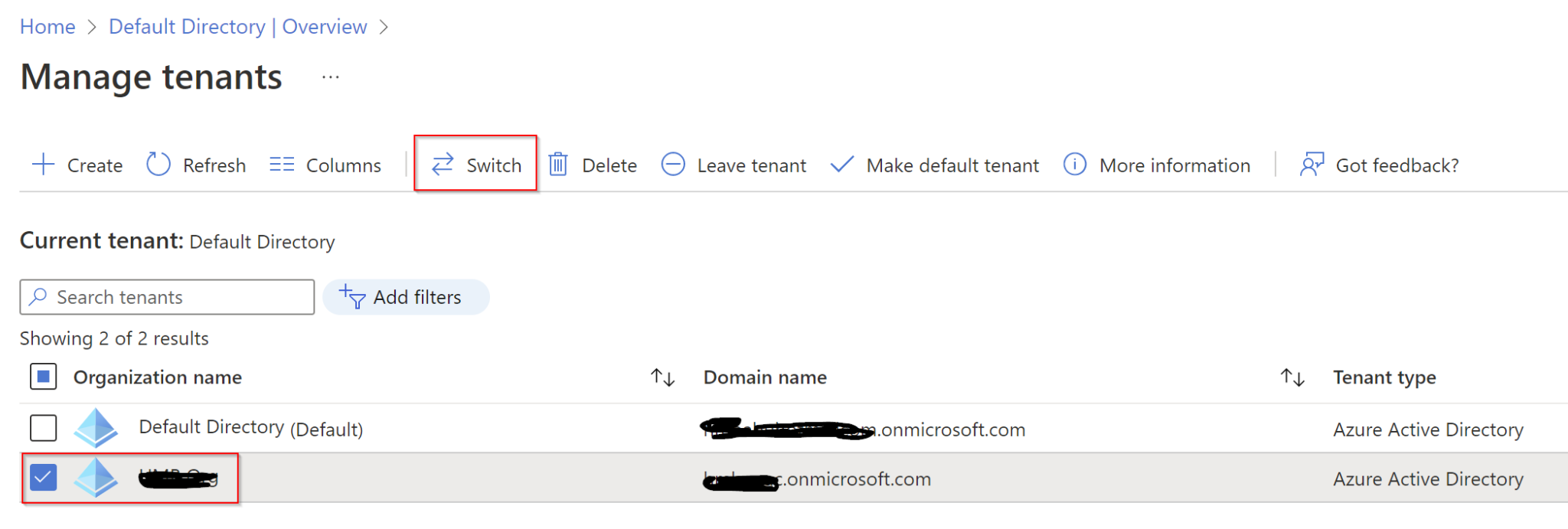Sort by Tenant type using arrows
Screen dimensions: 1568x529
click(x=1292, y=377)
